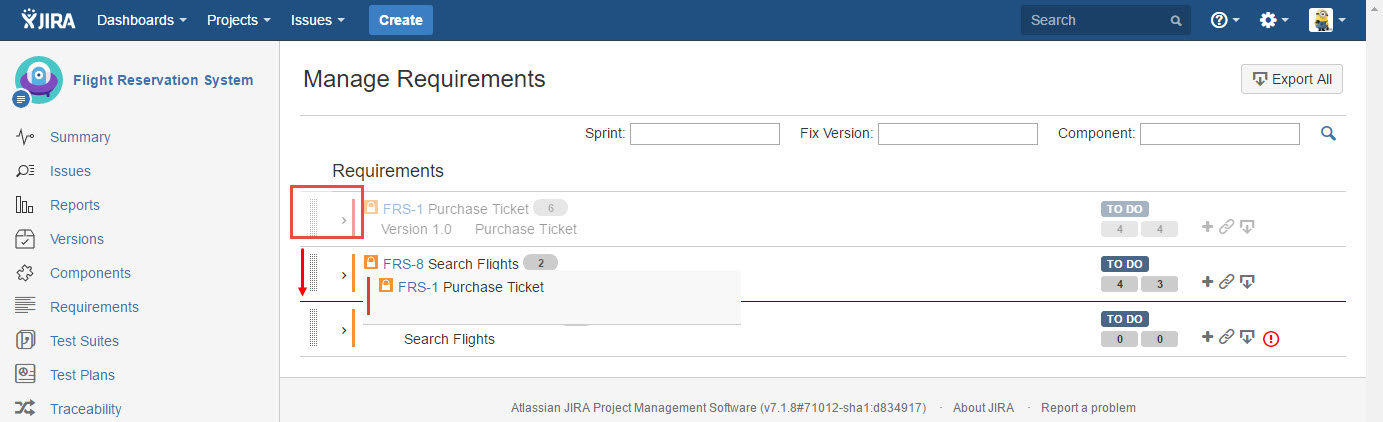Image resolution: width=1383 pixels, height=422 pixels.
Task: Click the blue Create button
Action: click(x=400, y=20)
